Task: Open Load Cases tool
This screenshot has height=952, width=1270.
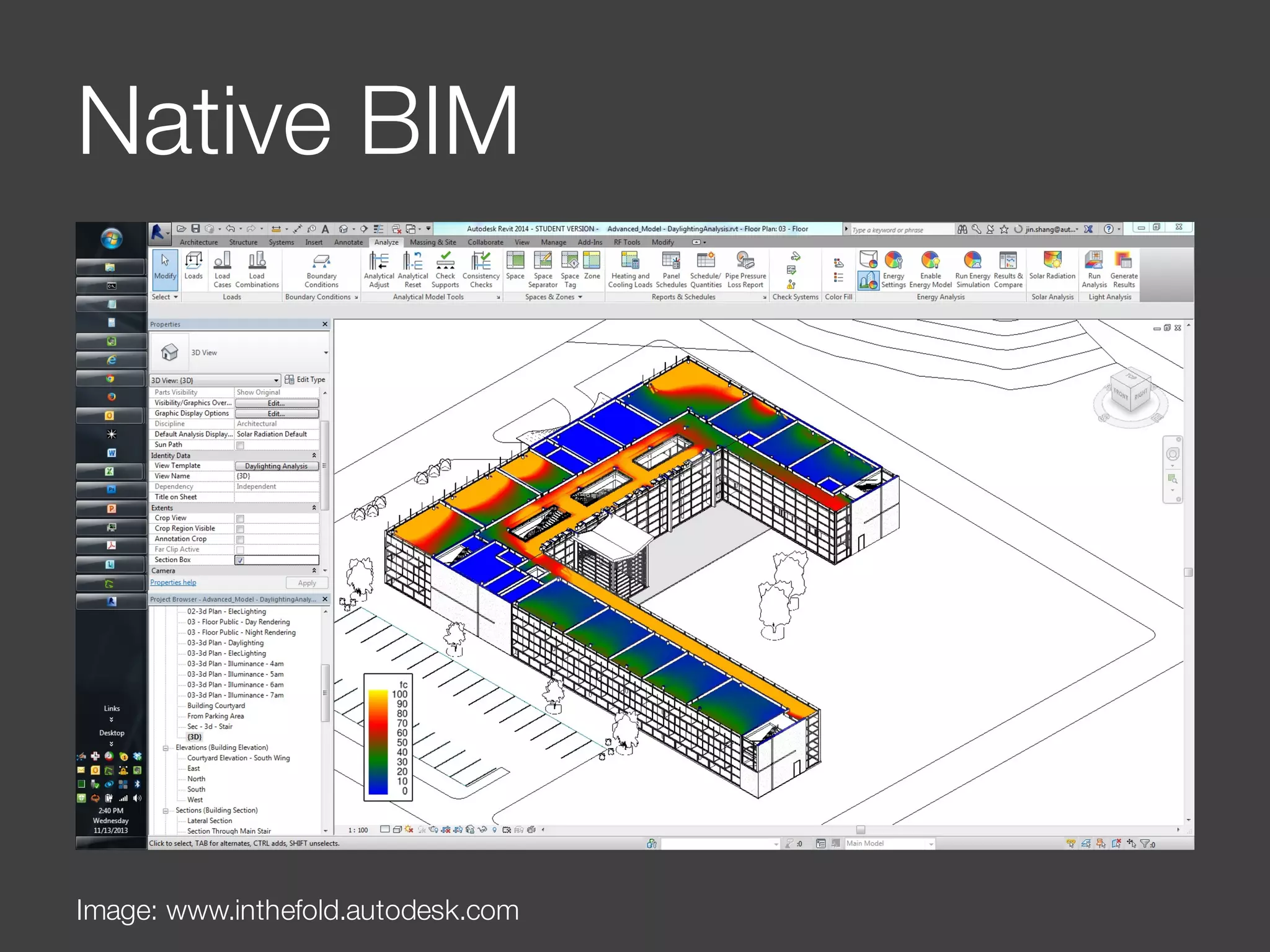Action: 222,270
